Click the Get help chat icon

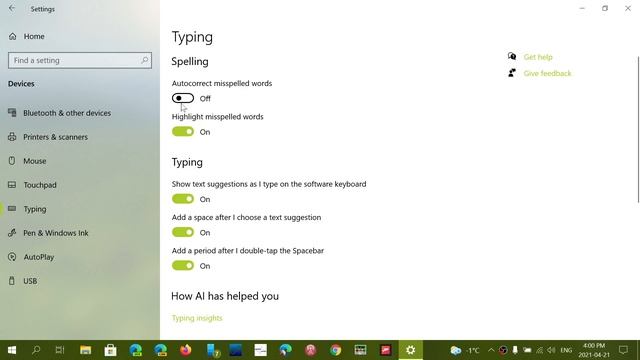click(x=512, y=56)
